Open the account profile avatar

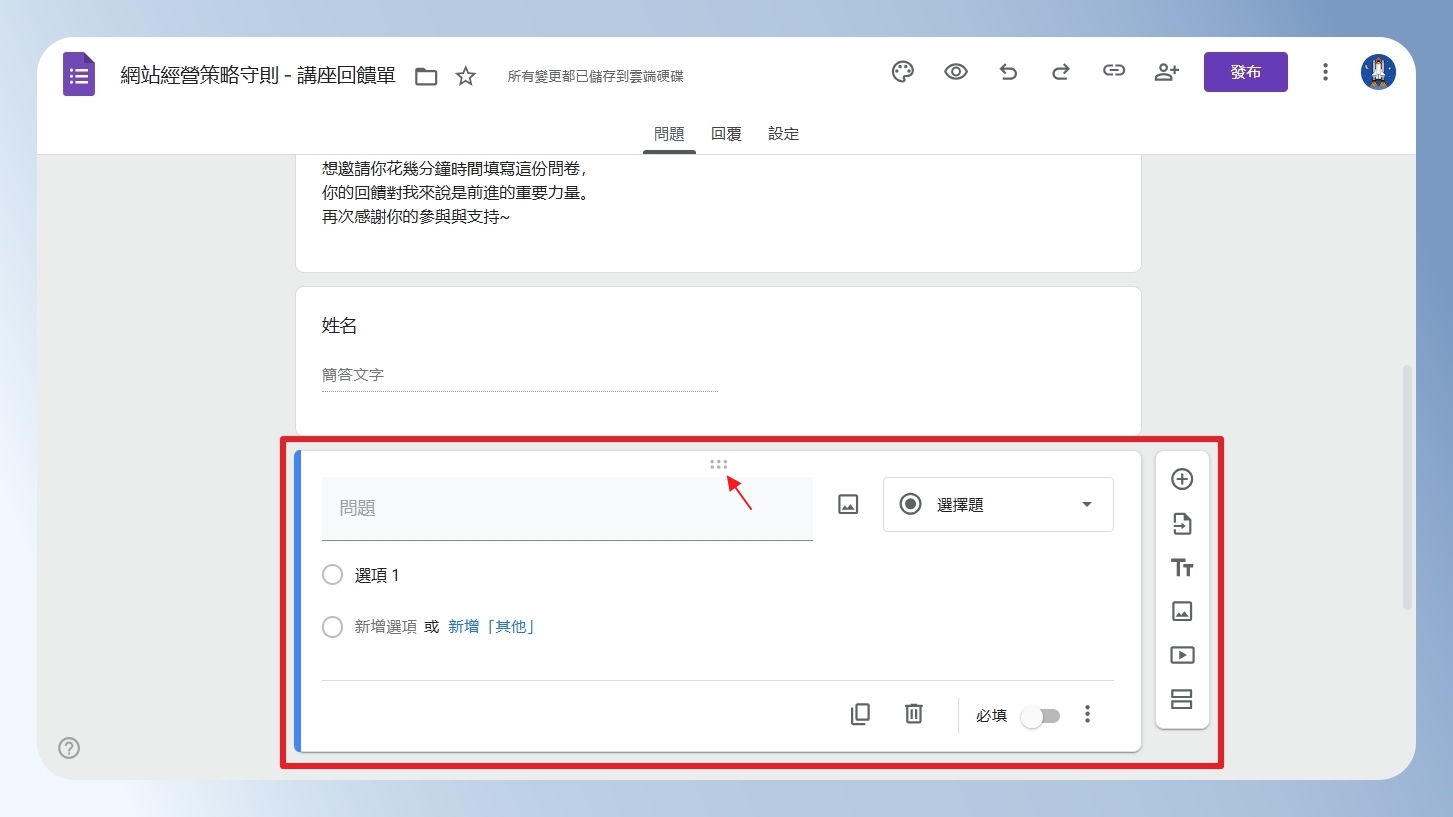(1378, 72)
